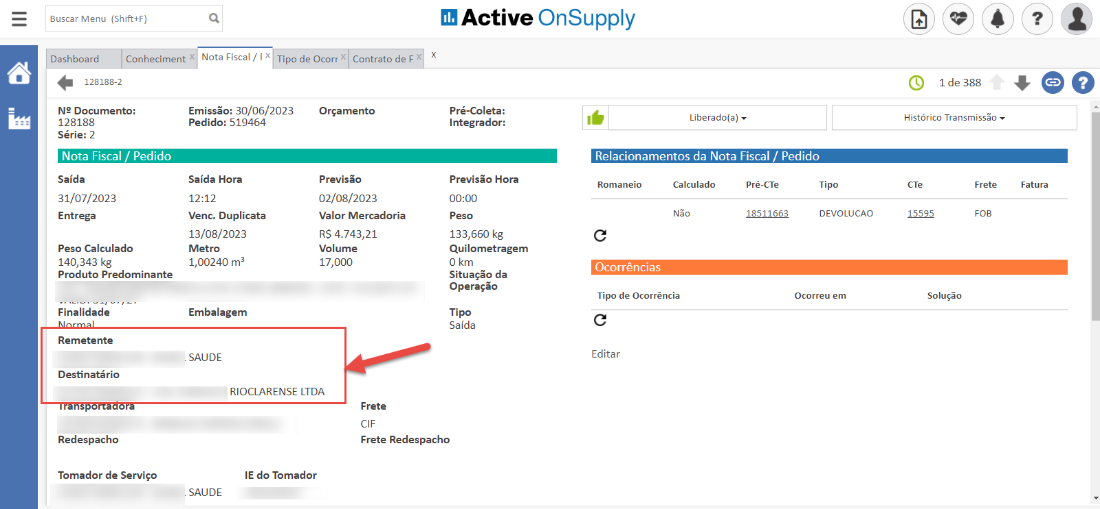The height and width of the screenshot is (509, 1100).
Task: Go back using the left arrow
Action: coord(65,83)
